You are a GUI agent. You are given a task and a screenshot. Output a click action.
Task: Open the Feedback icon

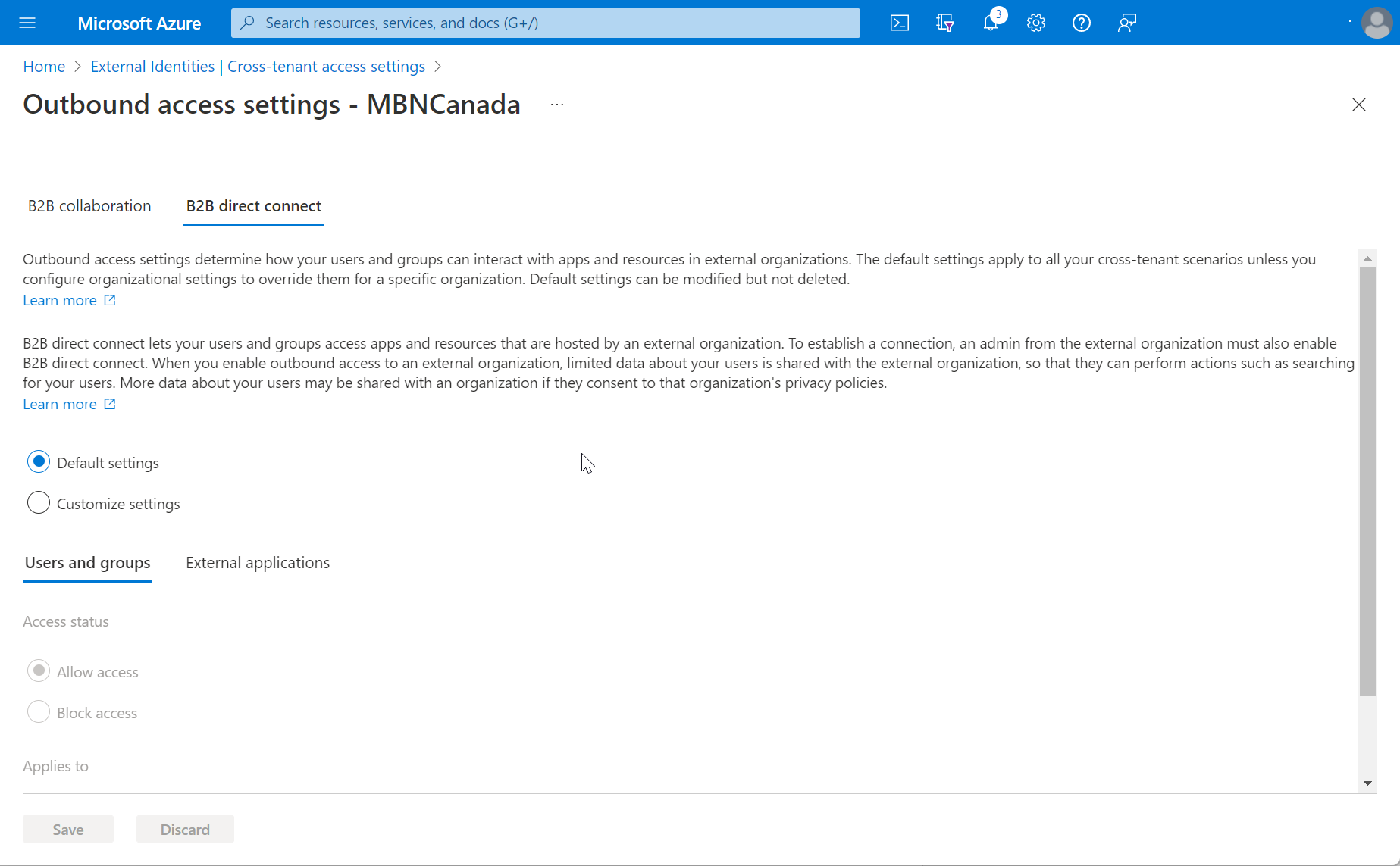click(x=1127, y=23)
